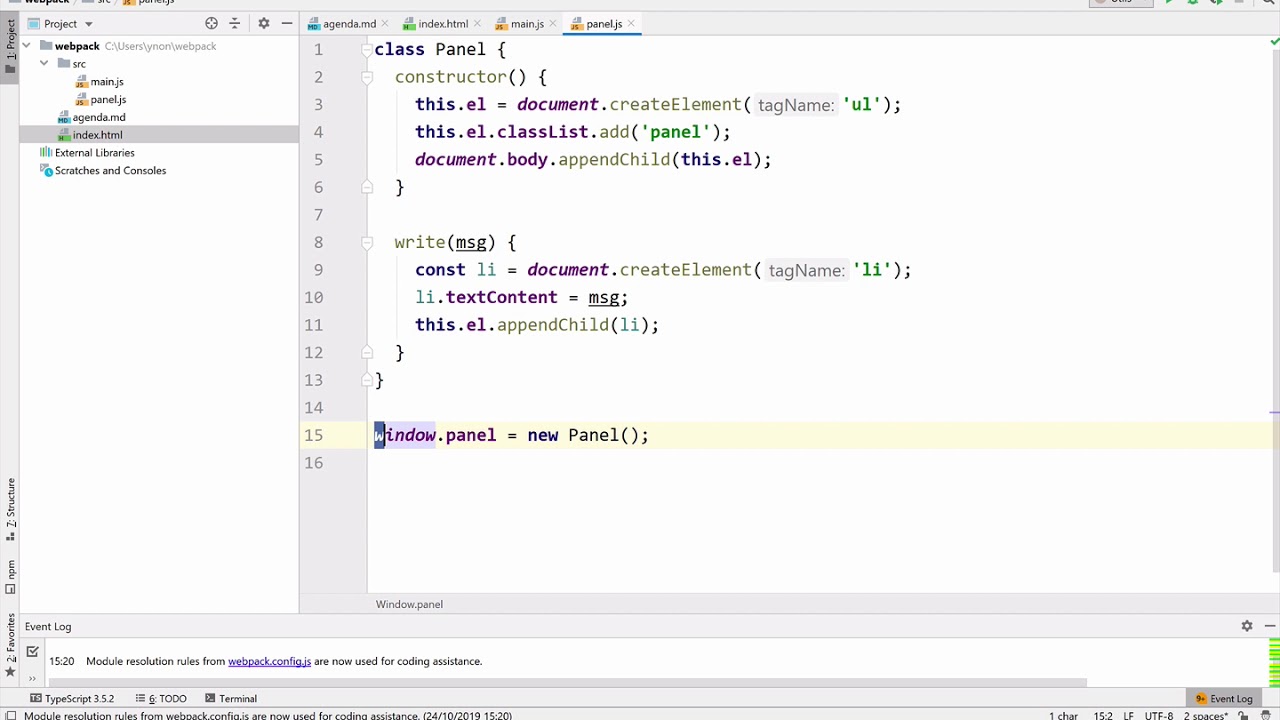The width and height of the screenshot is (1280, 720).
Task: Fold the constructor block at line 2
Action: tap(367, 77)
